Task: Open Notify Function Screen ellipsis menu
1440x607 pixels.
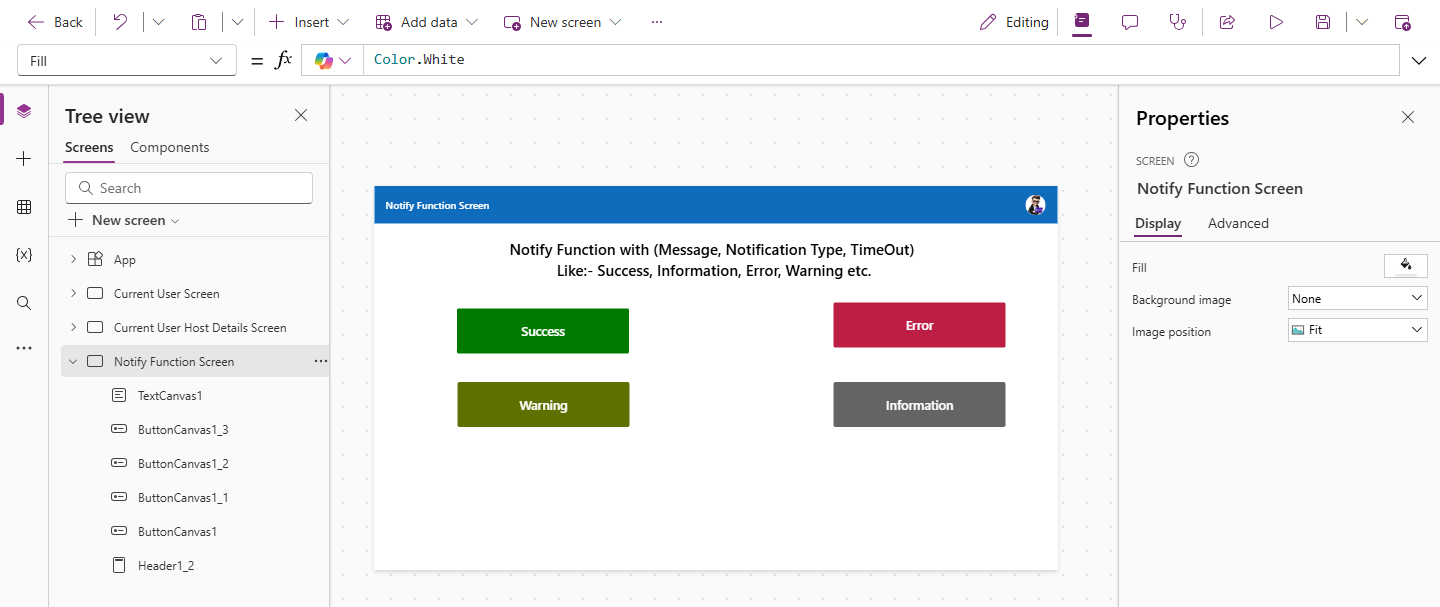Action: [321, 362]
